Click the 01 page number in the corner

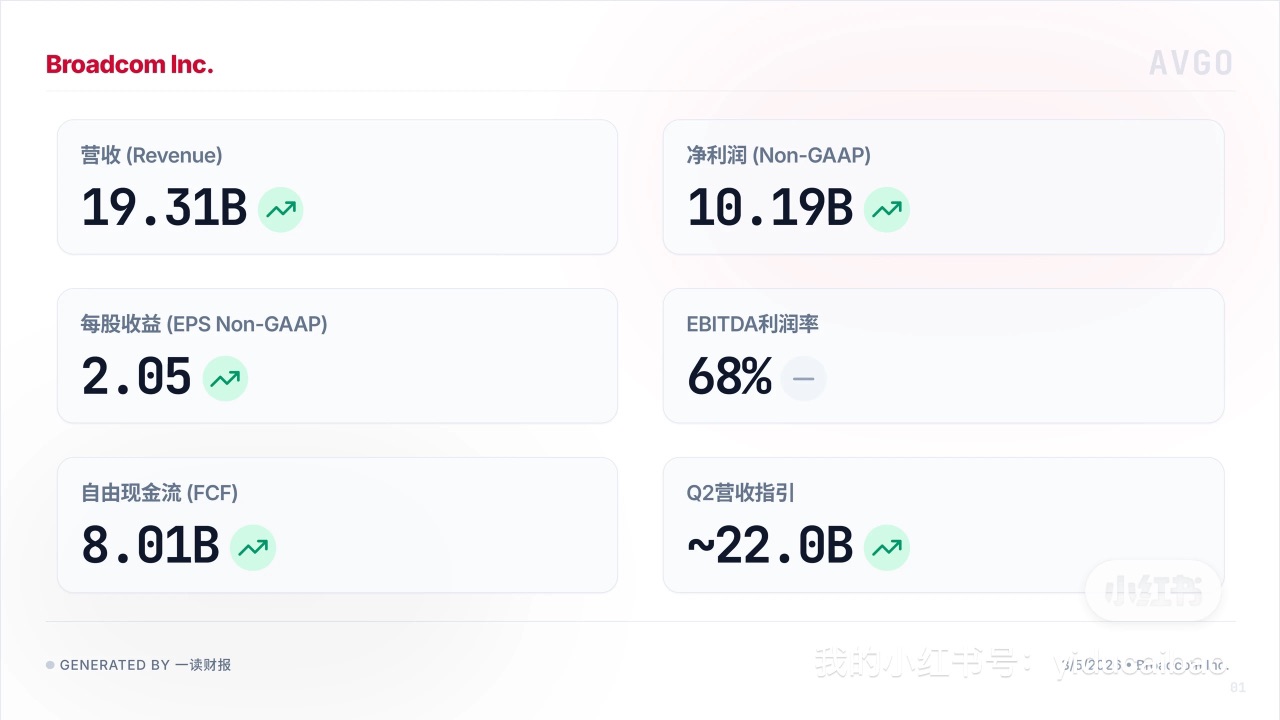point(1238,688)
